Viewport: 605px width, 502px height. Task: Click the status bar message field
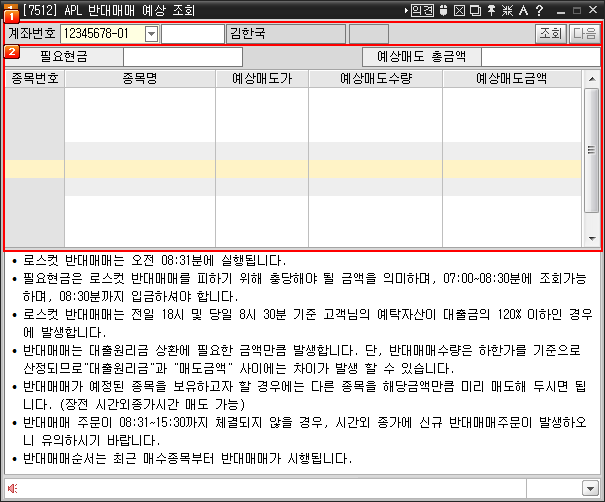click(x=265, y=489)
